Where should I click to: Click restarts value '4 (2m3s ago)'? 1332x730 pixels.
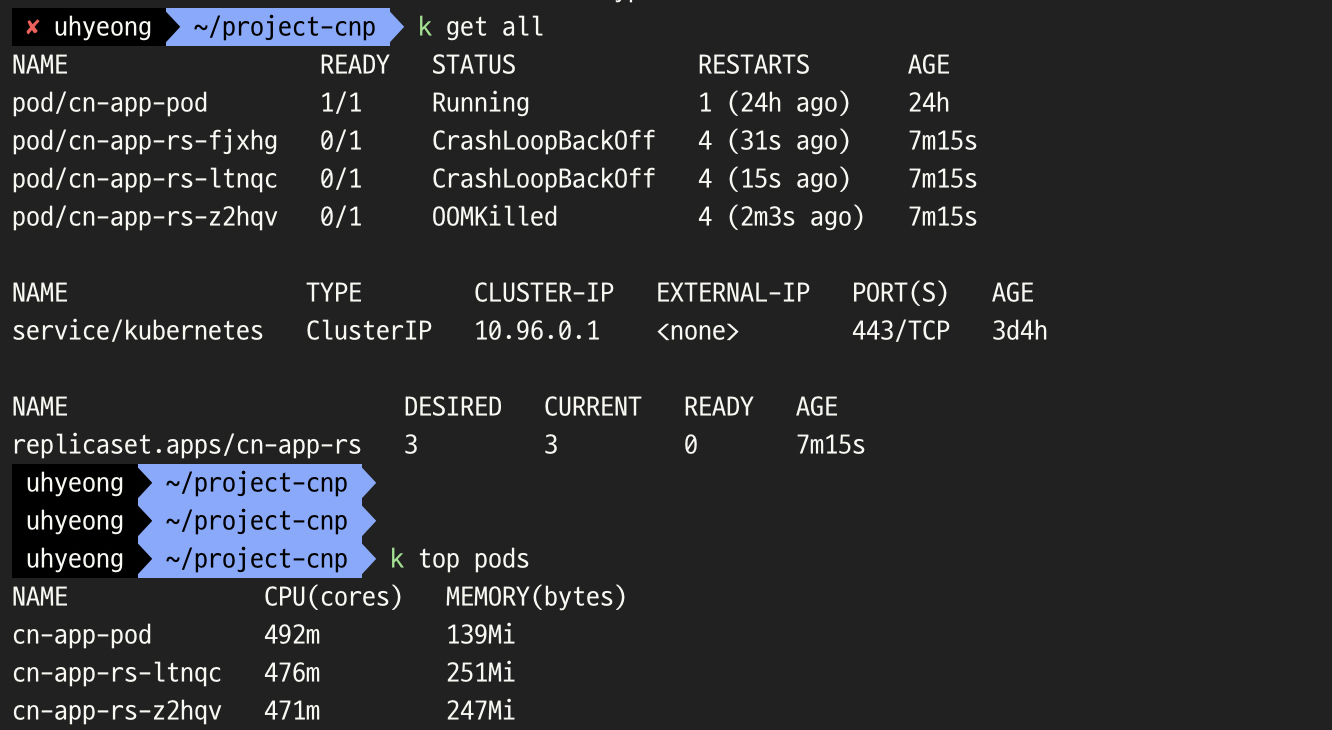[x=781, y=217]
